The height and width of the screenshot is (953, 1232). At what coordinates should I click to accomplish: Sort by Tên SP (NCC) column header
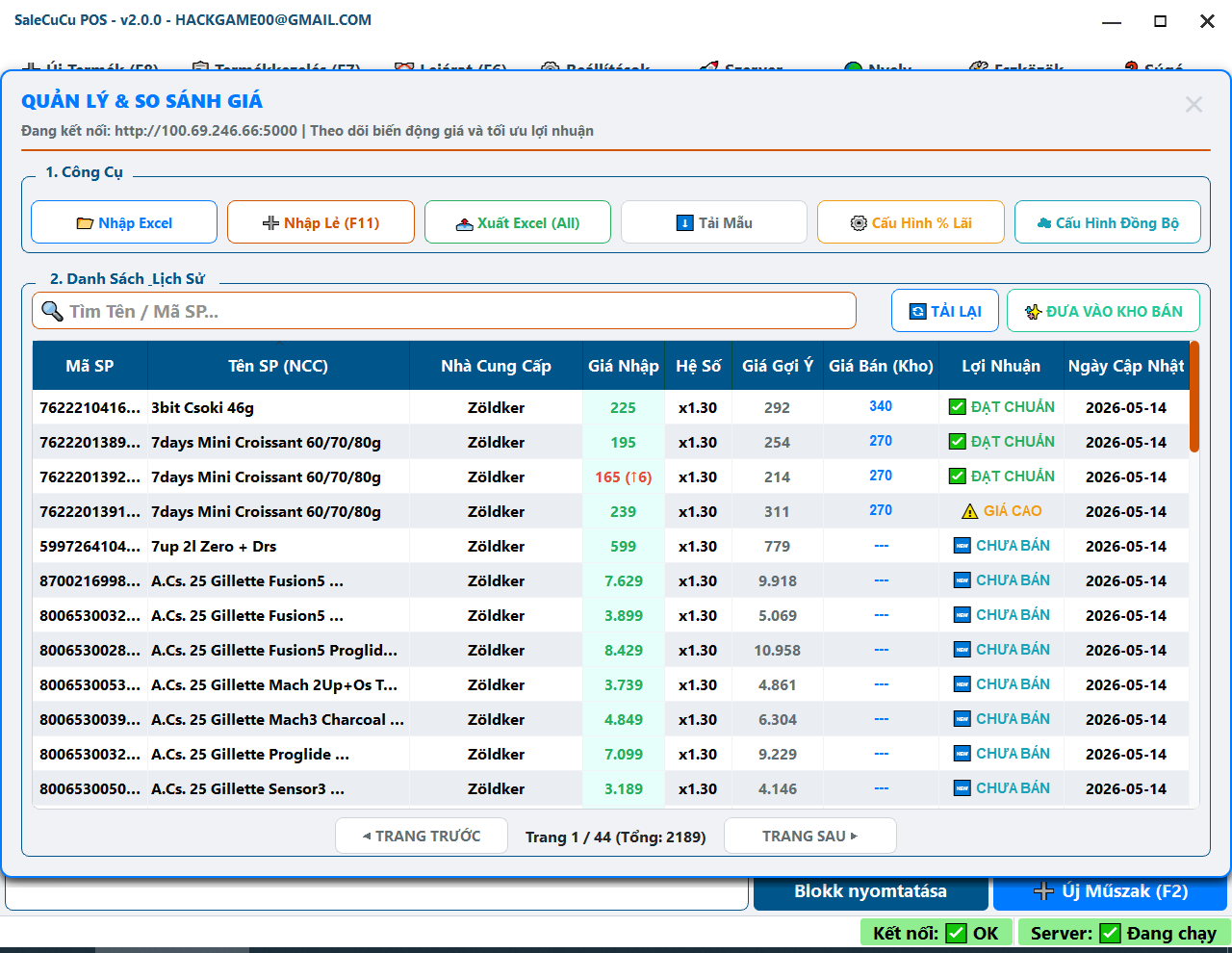click(278, 366)
